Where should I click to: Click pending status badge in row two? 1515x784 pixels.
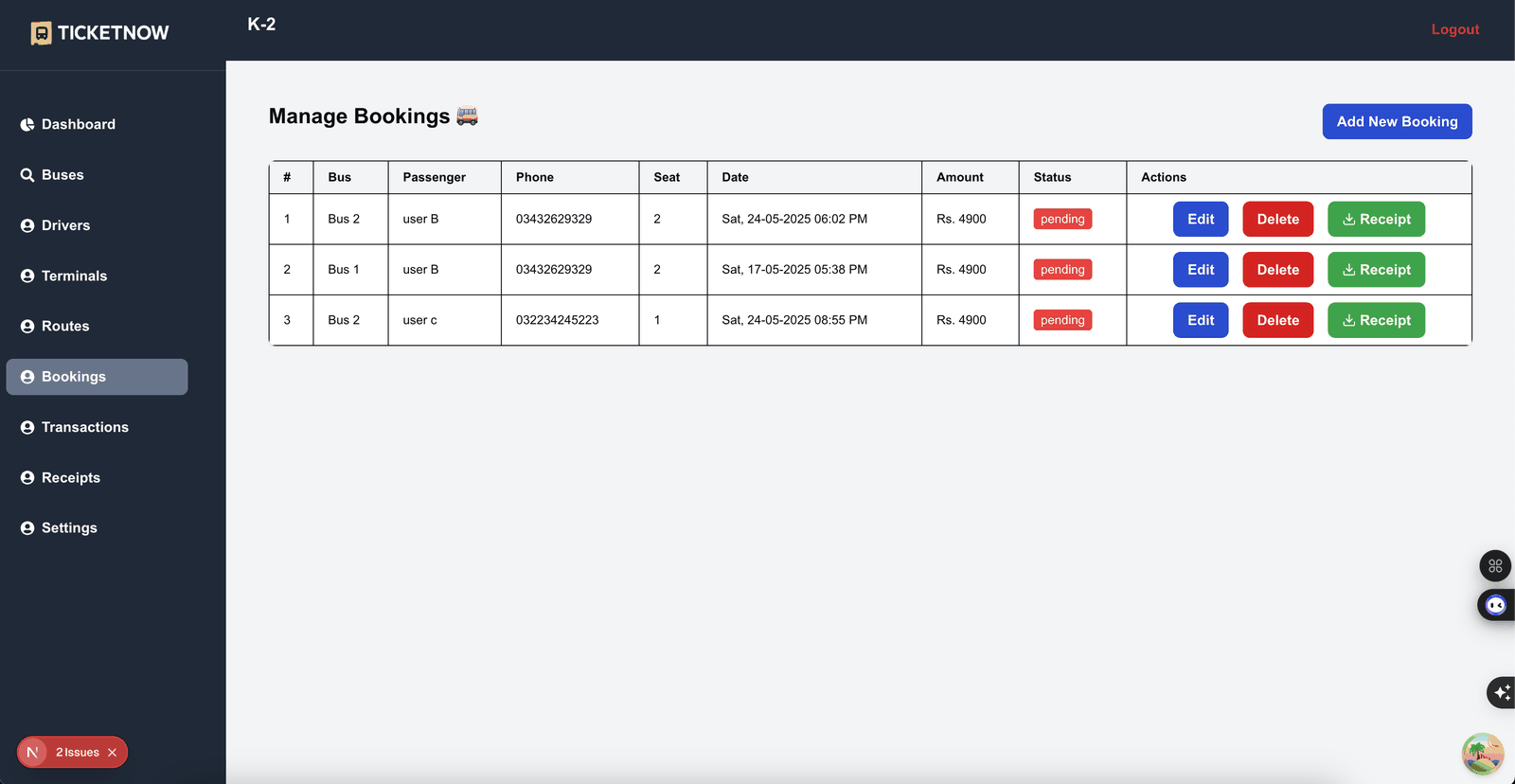(x=1062, y=270)
